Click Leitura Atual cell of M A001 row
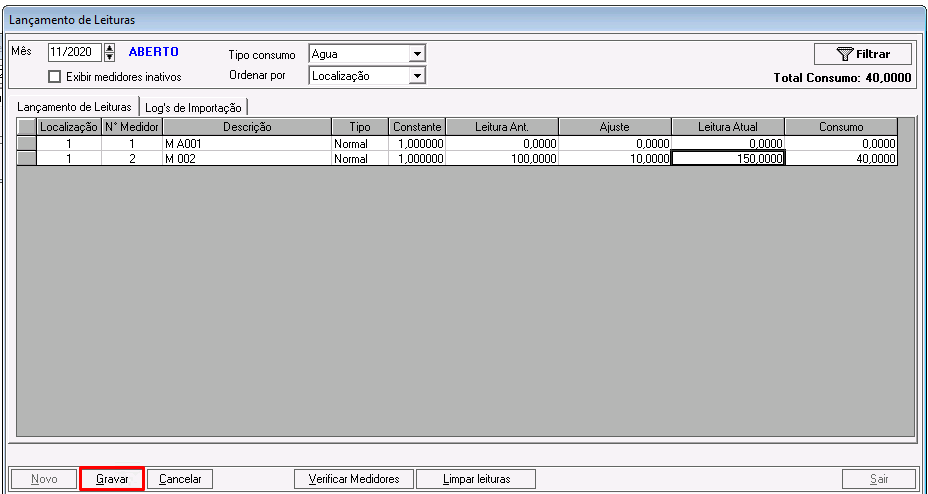Screen dimensions: 928x494 pos(728,143)
